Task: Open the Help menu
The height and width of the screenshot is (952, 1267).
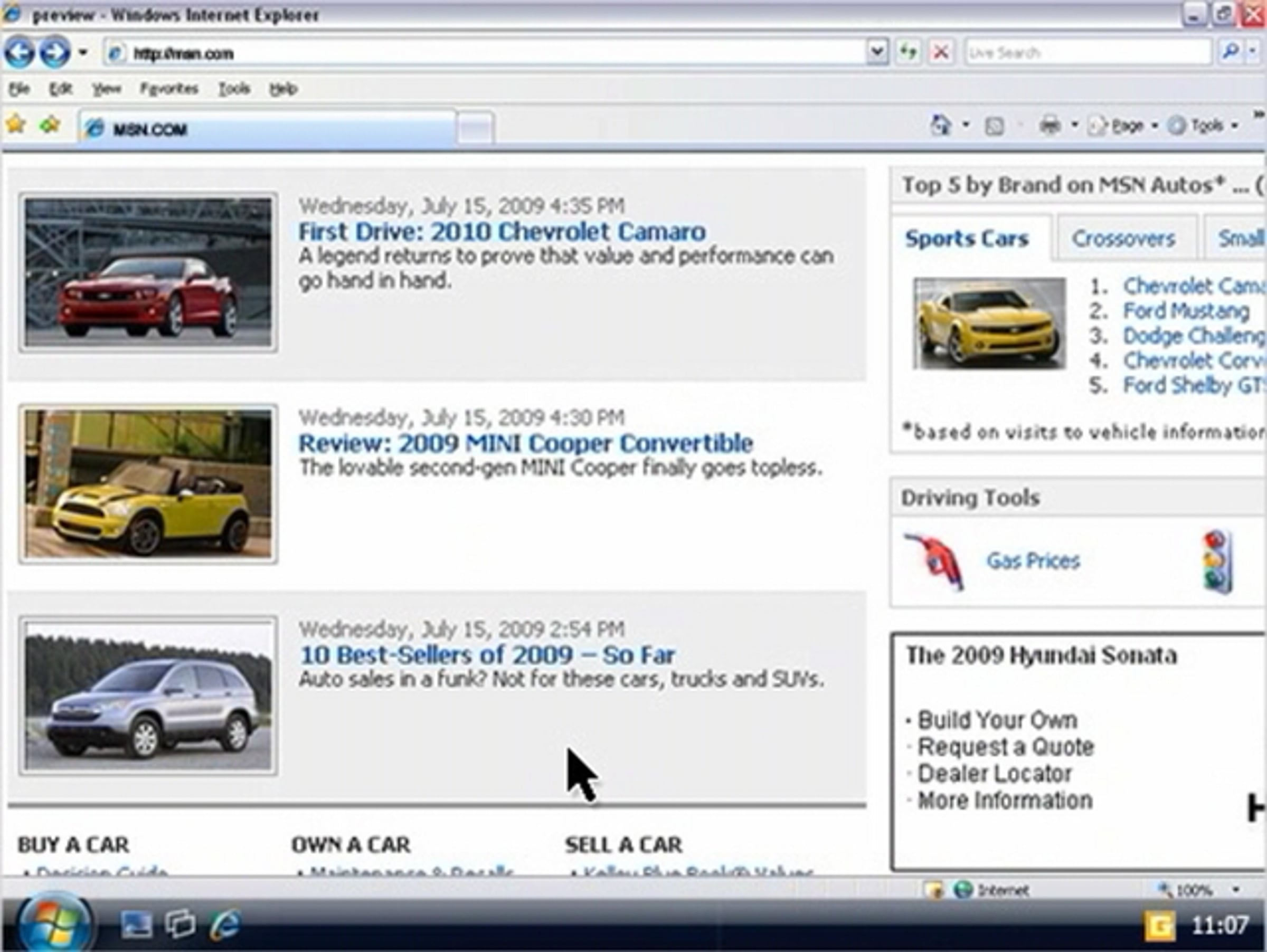Action: [283, 89]
